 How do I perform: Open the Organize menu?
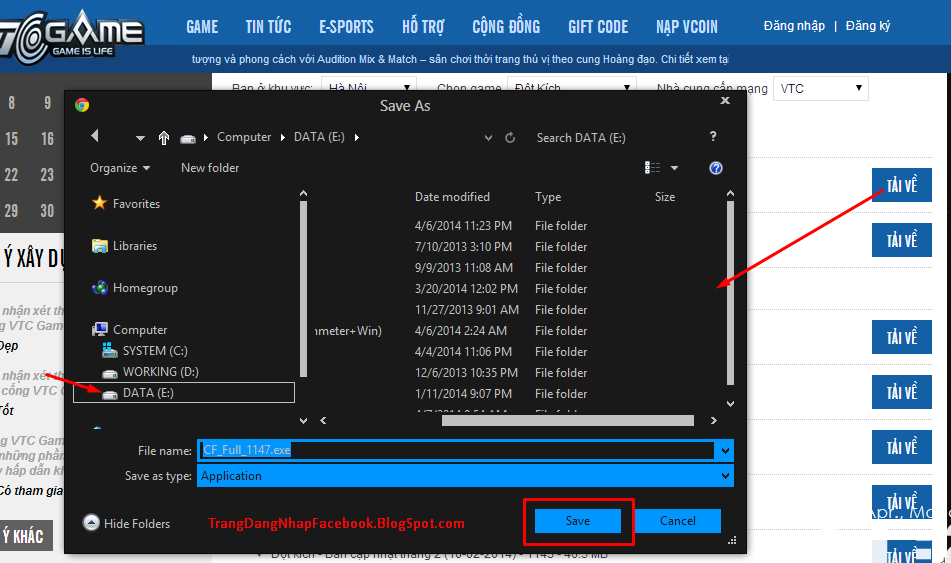click(119, 168)
